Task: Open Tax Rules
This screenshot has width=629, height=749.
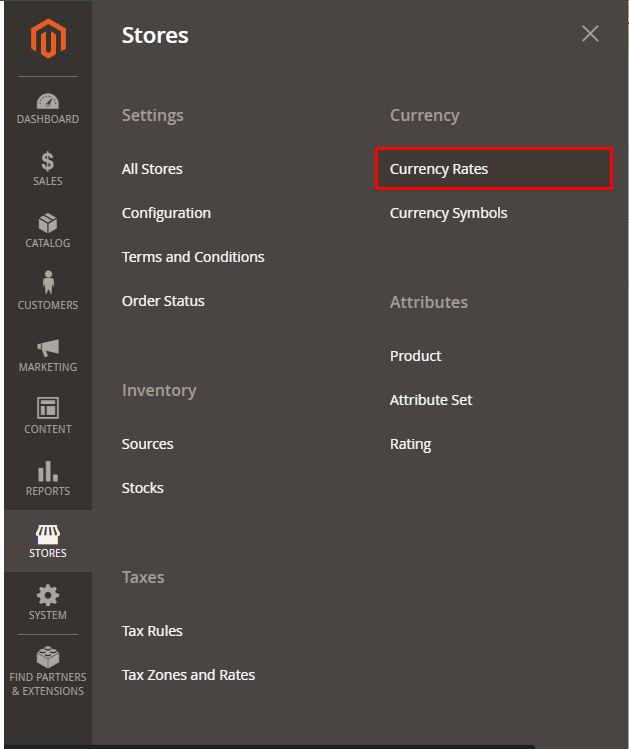Action: coord(152,631)
